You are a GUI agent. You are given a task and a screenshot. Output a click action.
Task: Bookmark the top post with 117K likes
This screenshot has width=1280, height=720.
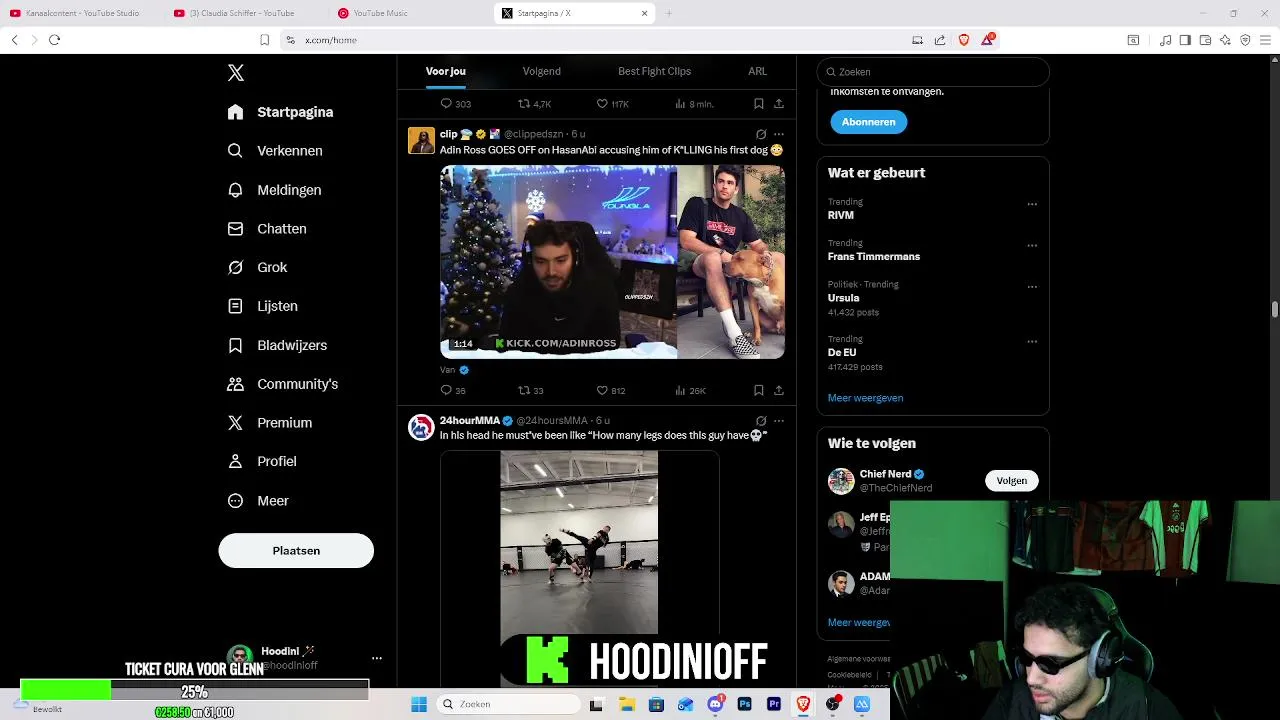pos(759,104)
